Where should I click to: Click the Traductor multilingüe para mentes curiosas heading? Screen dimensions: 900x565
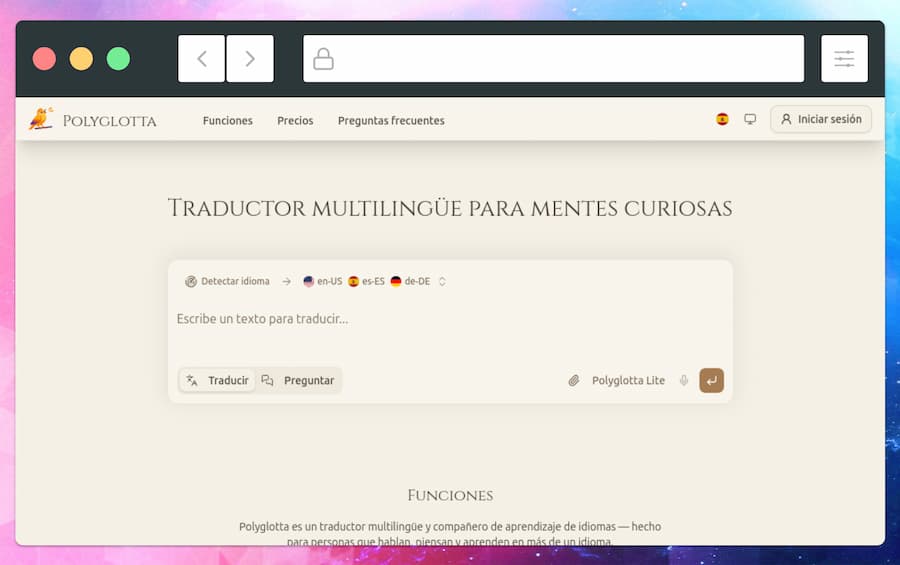[x=450, y=208]
